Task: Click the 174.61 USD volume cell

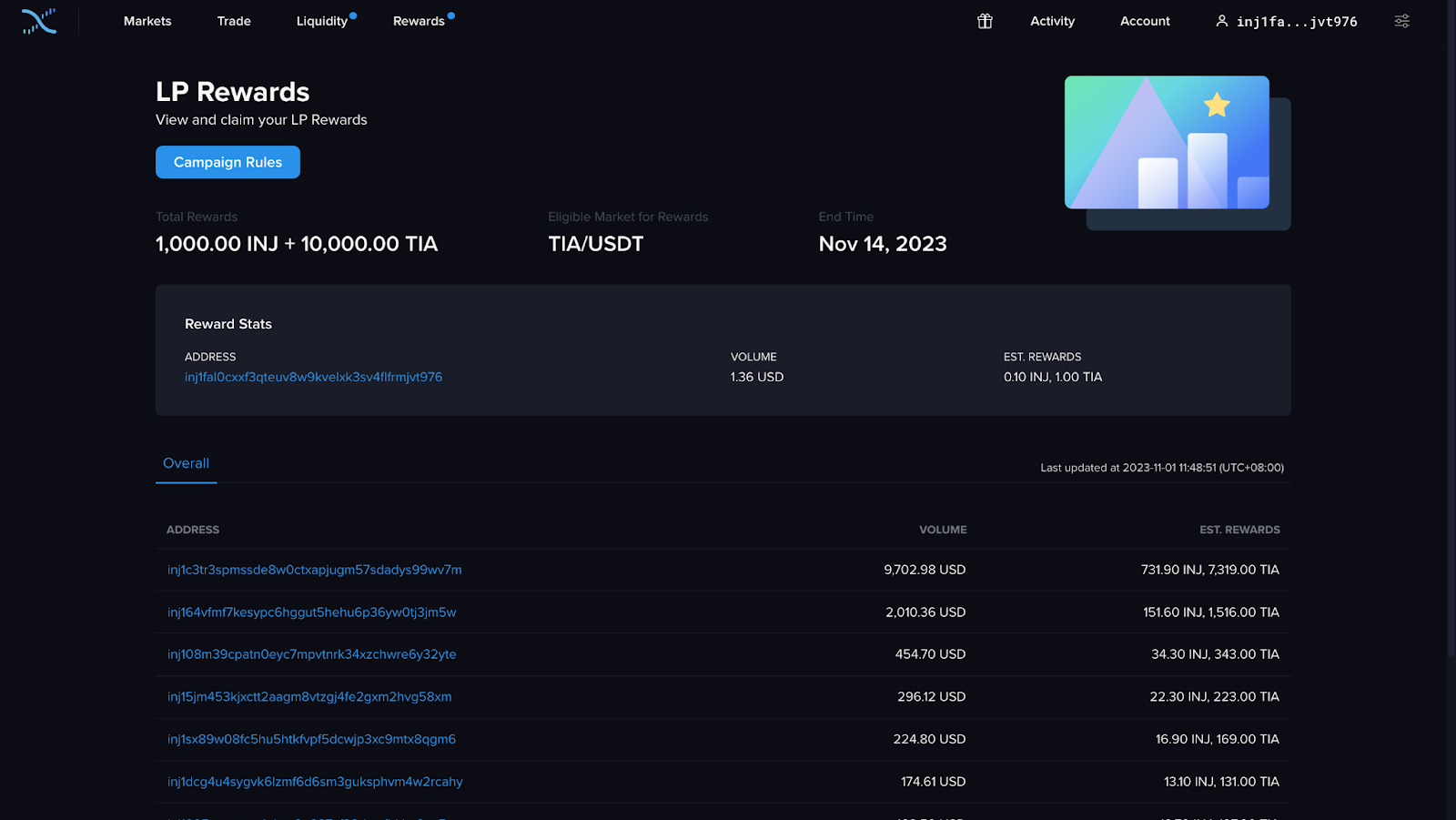Action: coord(933,782)
